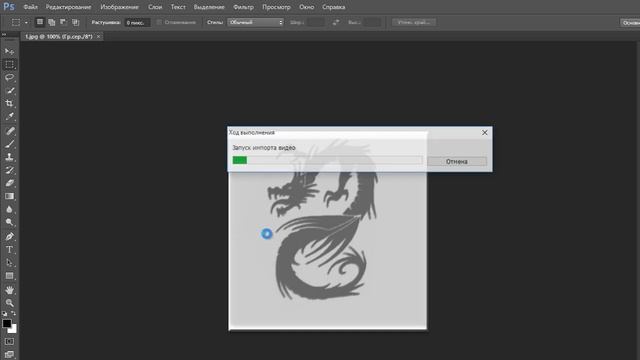Select the Healing Brush tool
Viewport: 640px width, 360px height.
tap(9, 131)
